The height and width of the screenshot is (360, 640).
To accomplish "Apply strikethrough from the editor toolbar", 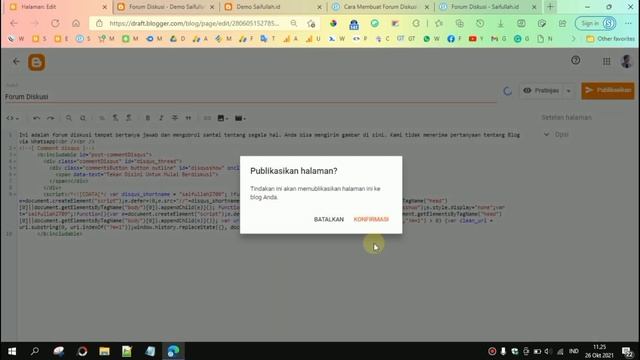I will click(x=175, y=118).
